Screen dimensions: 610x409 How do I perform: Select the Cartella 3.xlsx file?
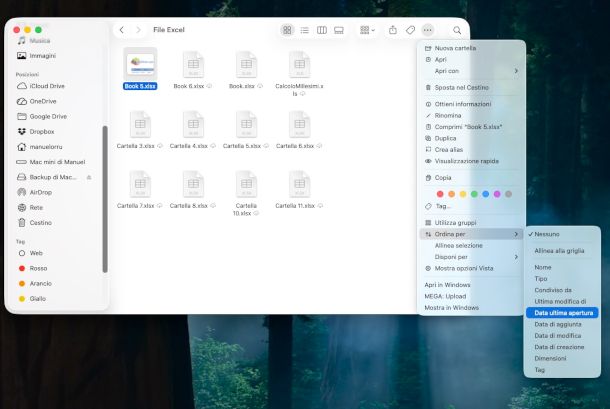click(x=140, y=130)
